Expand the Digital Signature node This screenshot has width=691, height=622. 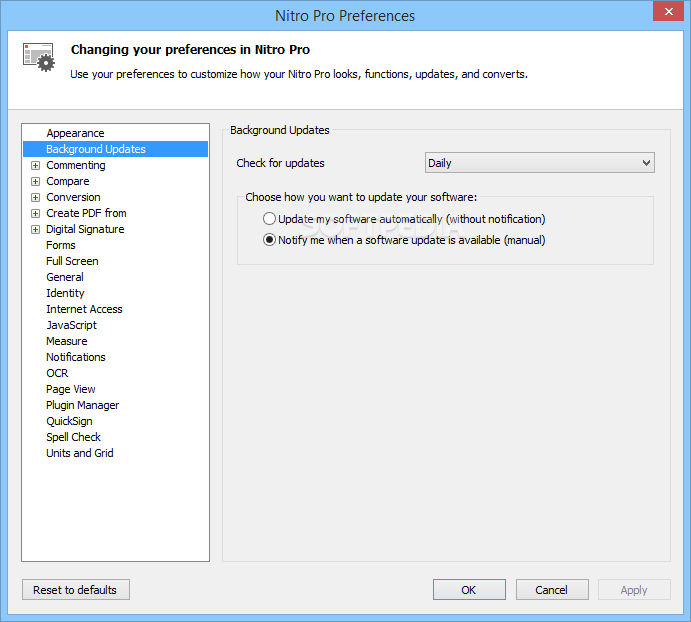pyautogui.click(x=35, y=229)
